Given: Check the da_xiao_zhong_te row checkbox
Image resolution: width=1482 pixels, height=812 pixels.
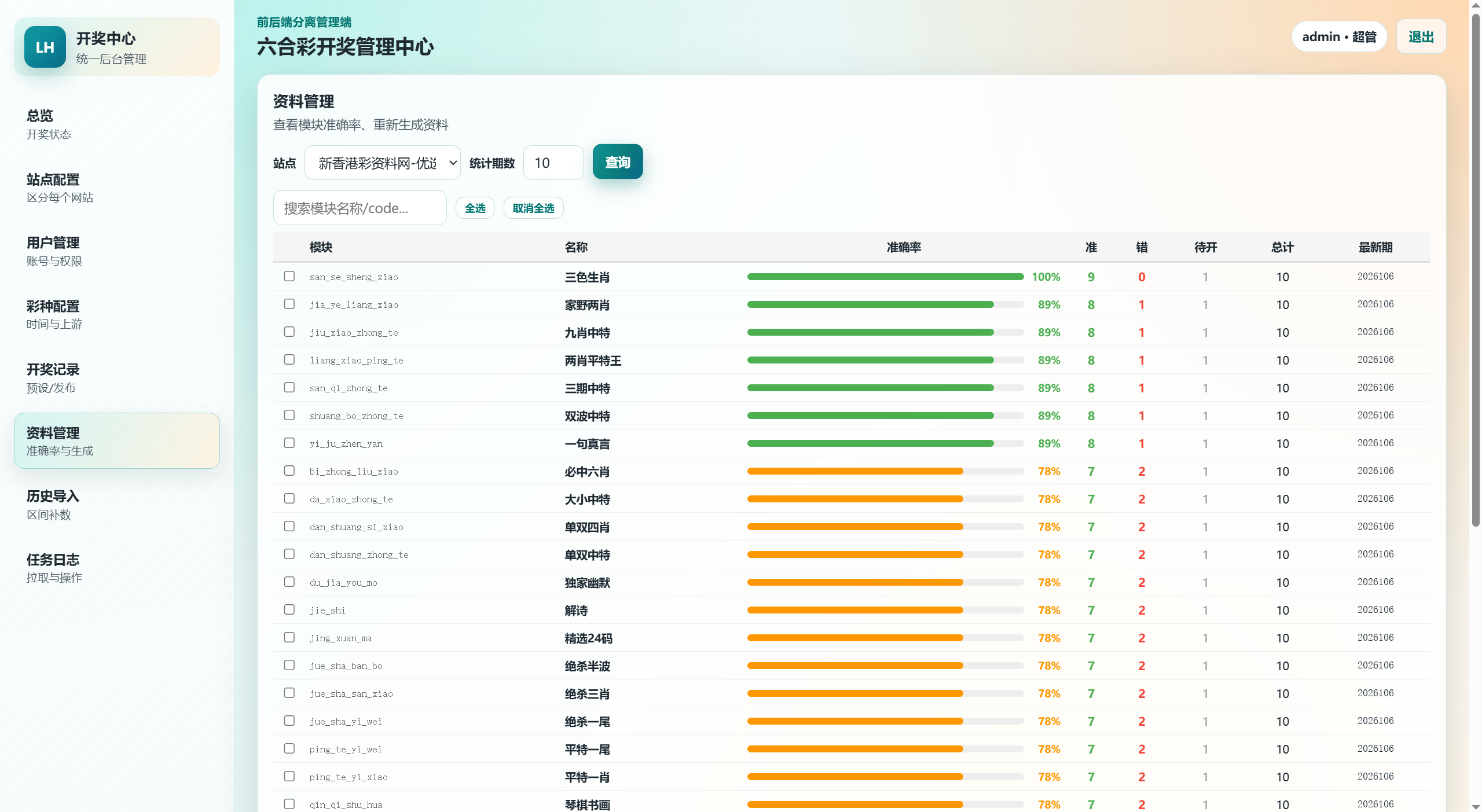Looking at the screenshot, I should pos(289,498).
